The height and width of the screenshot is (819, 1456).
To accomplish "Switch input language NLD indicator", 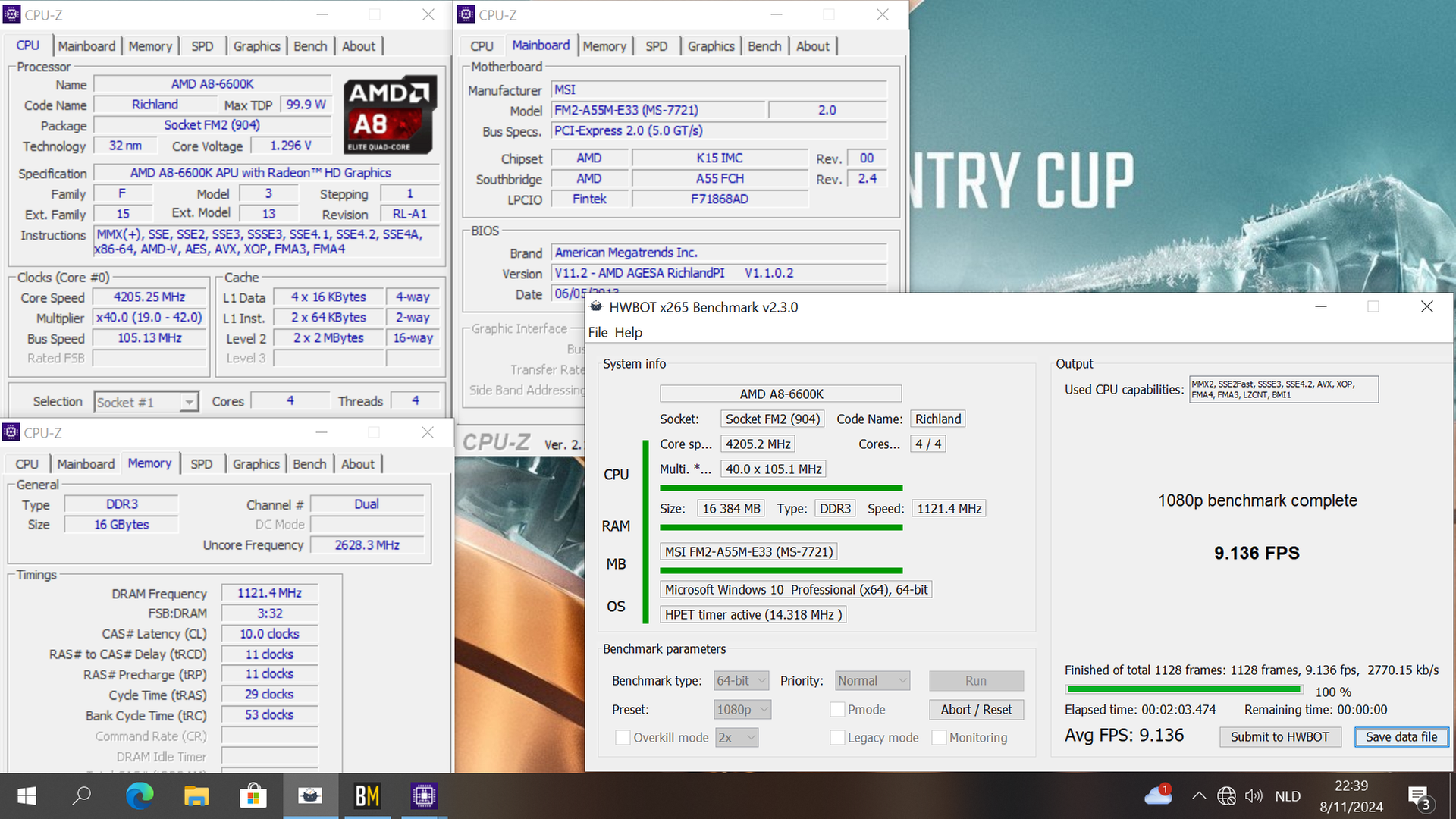I will (x=1288, y=796).
